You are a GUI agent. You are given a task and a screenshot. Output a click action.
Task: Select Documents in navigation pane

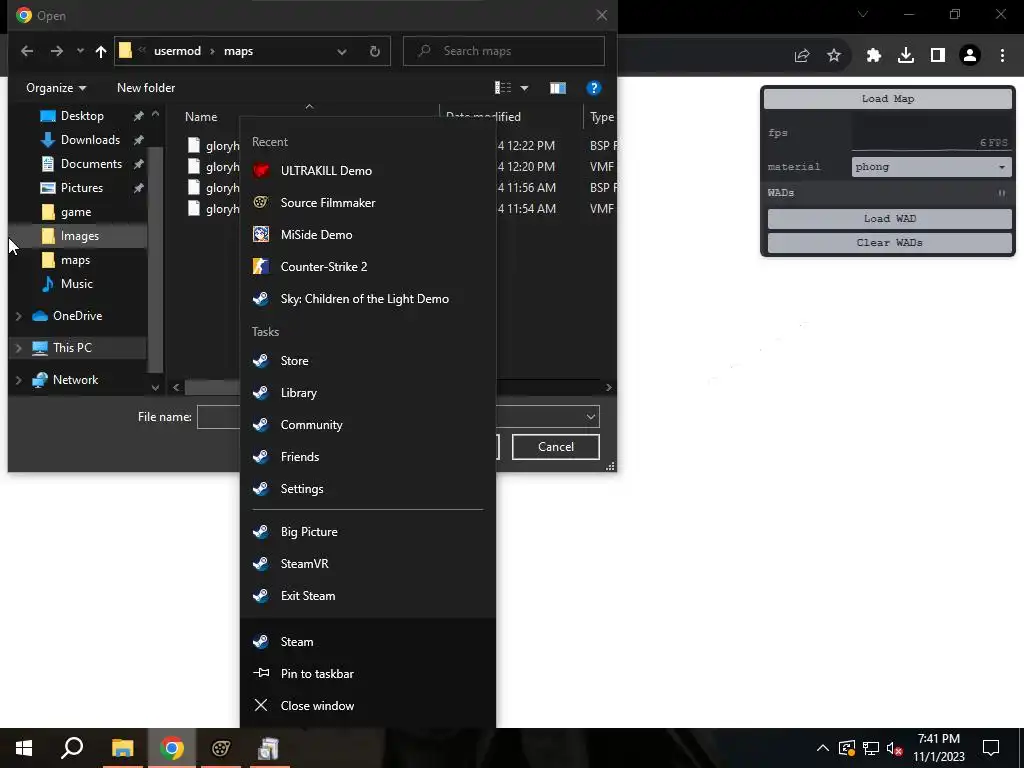[91, 164]
